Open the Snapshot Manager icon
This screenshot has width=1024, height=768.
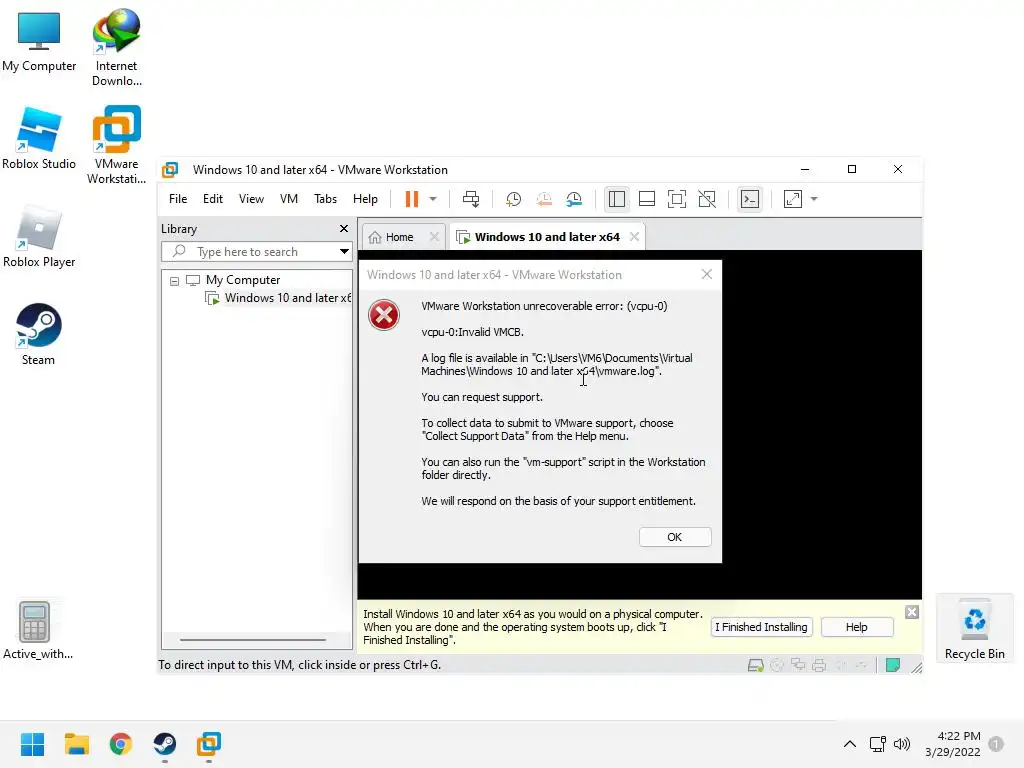click(574, 199)
